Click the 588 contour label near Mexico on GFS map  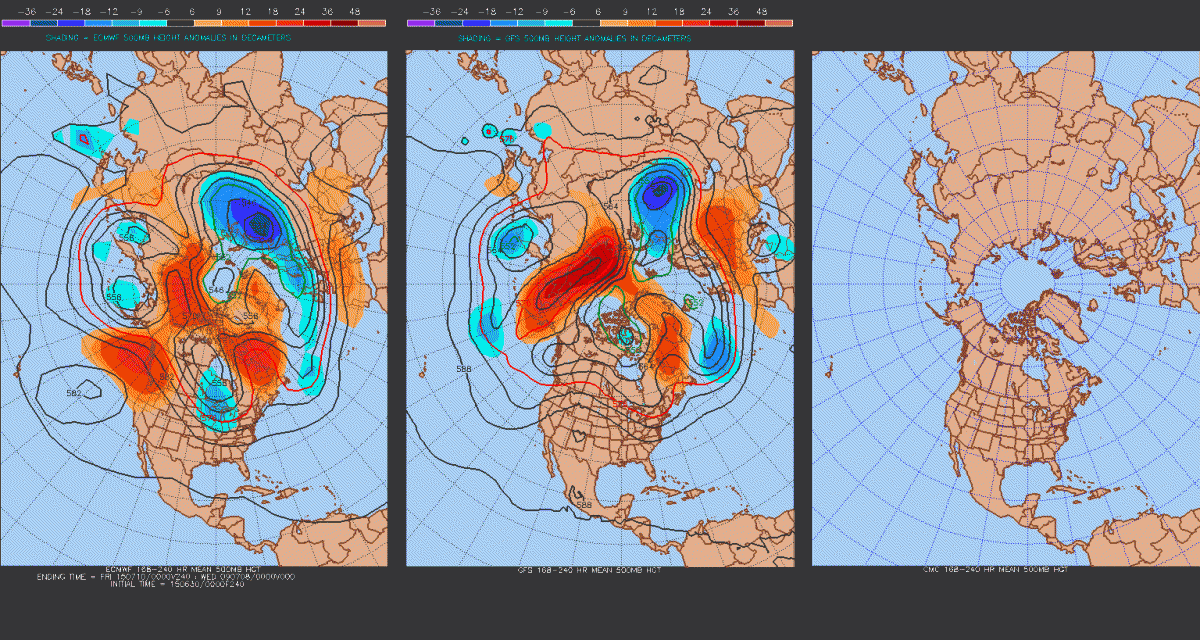(585, 505)
